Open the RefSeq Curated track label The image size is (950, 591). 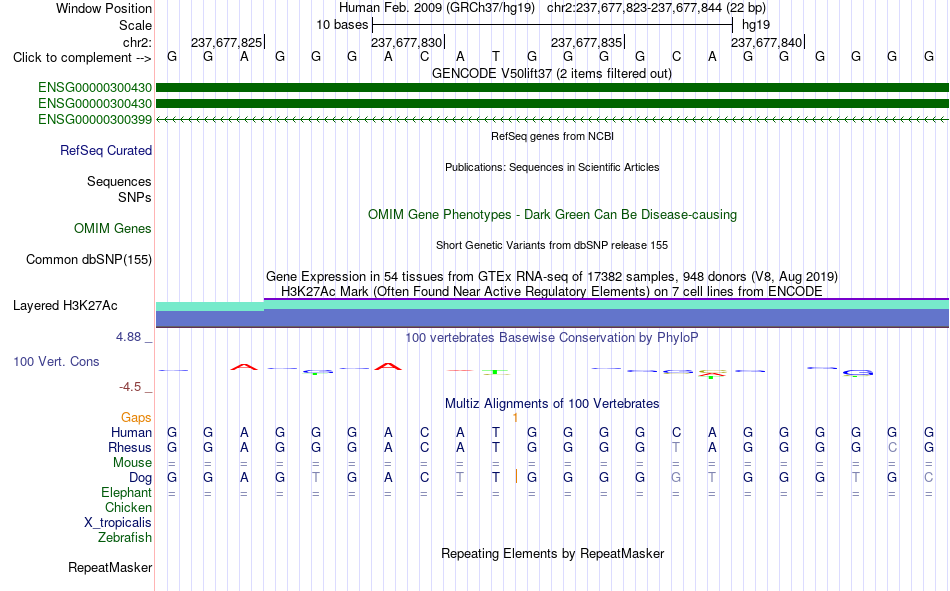pyautogui.click(x=105, y=150)
